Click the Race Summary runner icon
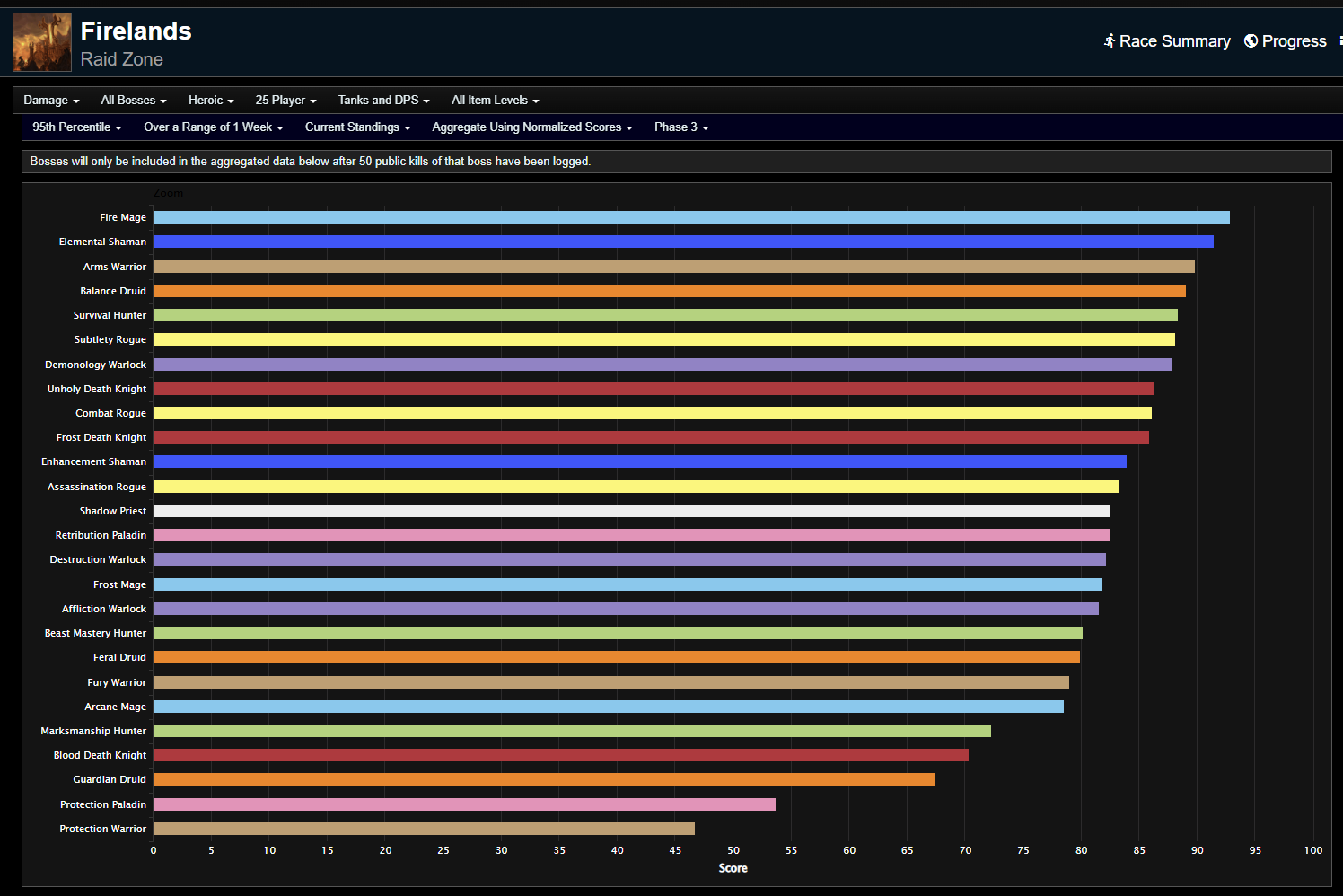Viewport: 1343px width, 896px height. [1110, 41]
